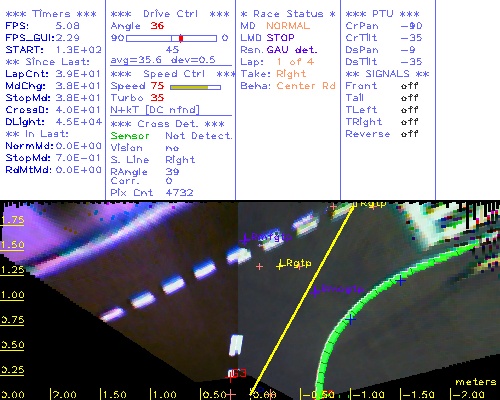Click the green road edge curve
Viewport: 500px width, 400px height.
[x=367, y=307]
